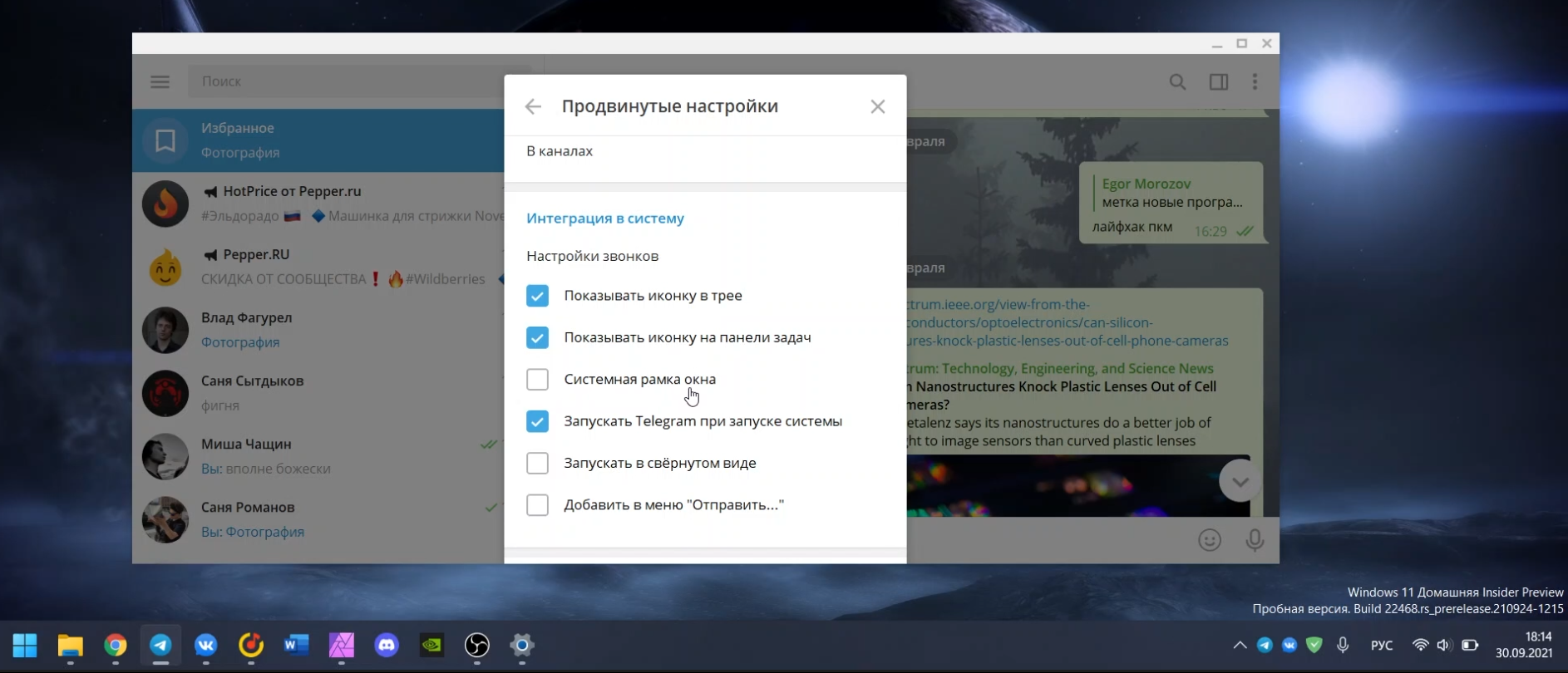This screenshot has height=673, width=1568.
Task: Toggle launch Telegram at system startup
Action: click(x=537, y=421)
